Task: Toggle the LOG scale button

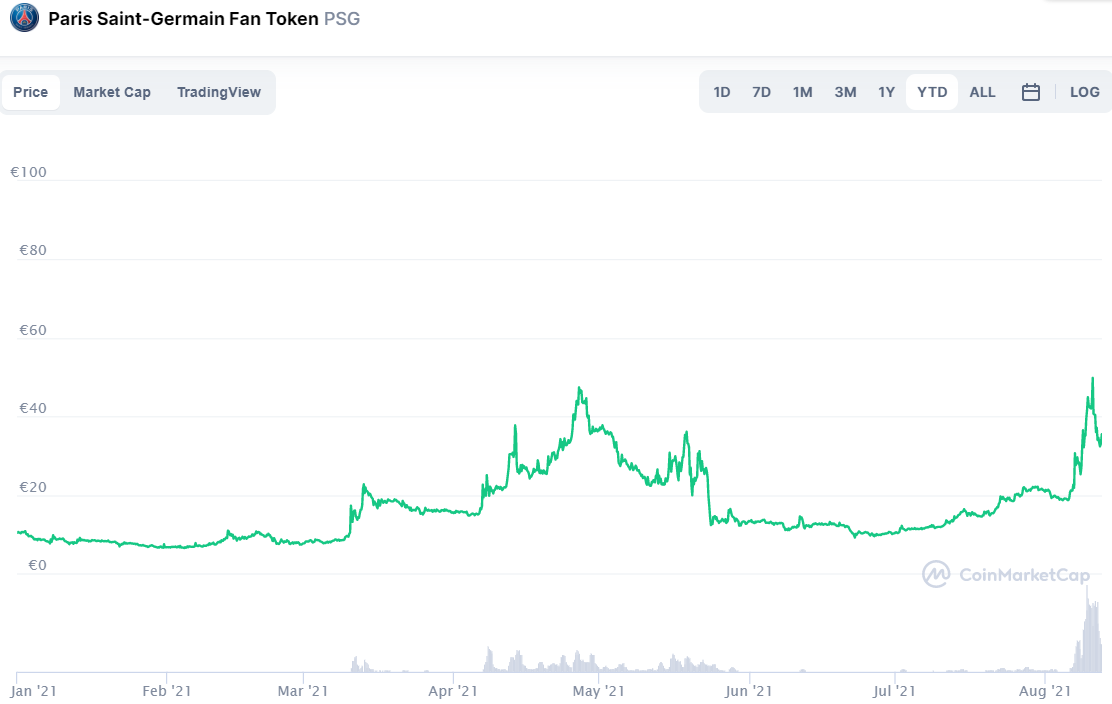Action: (1084, 92)
